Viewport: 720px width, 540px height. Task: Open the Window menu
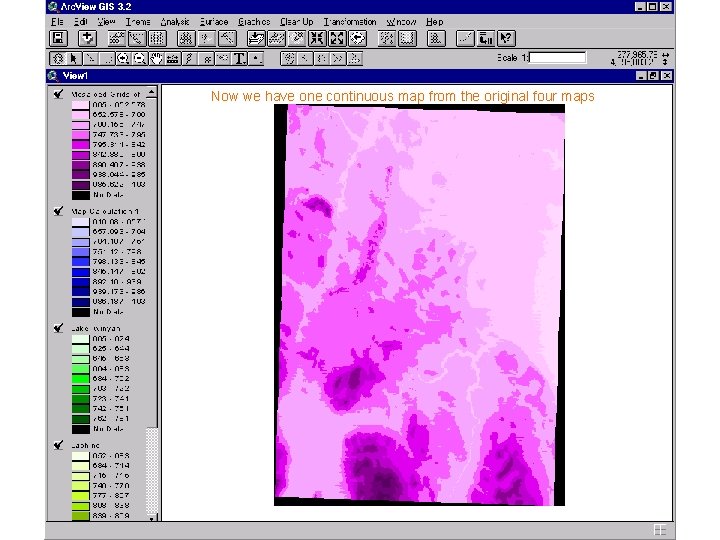(x=401, y=21)
